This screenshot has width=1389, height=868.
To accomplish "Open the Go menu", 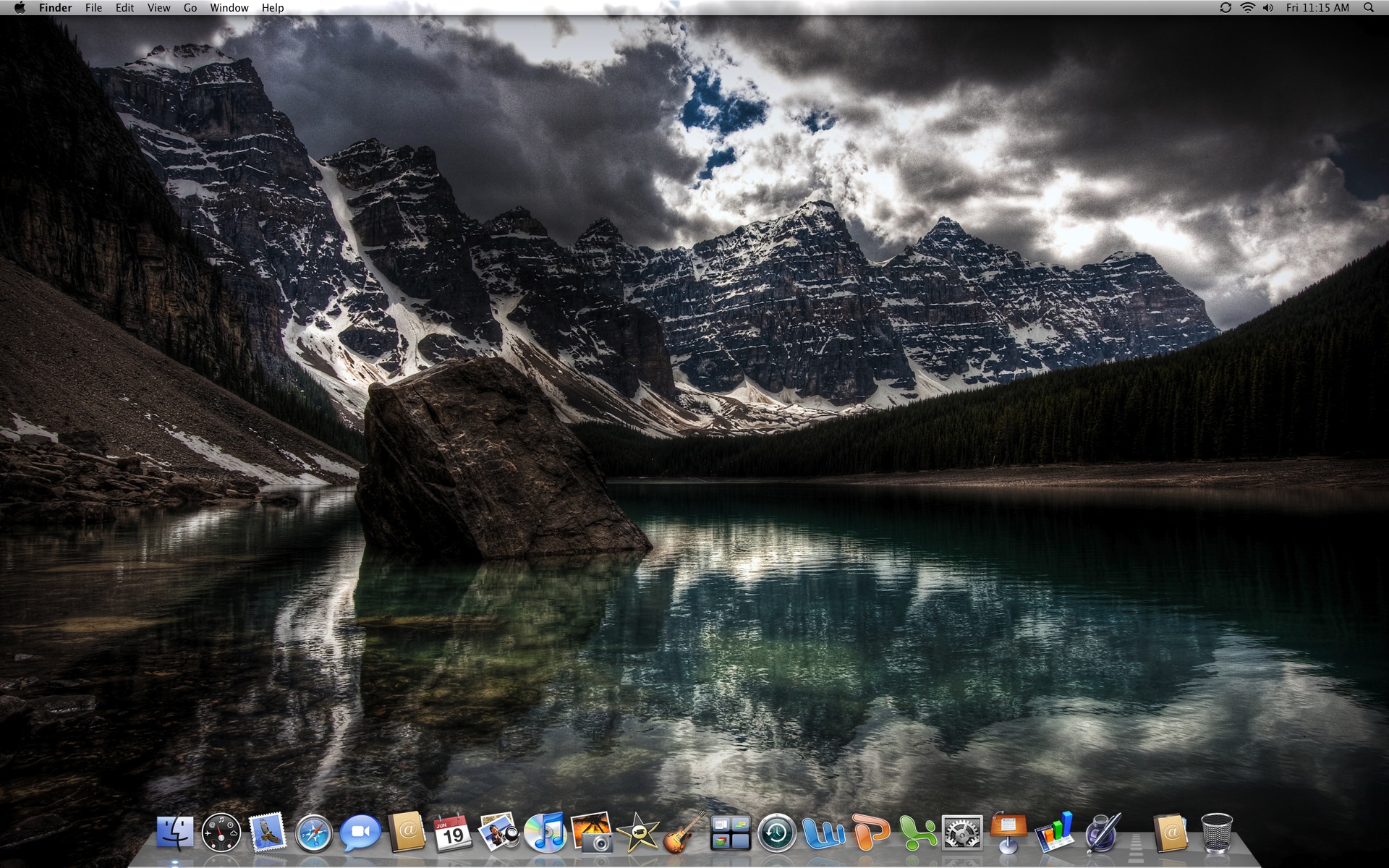I will click(190, 7).
